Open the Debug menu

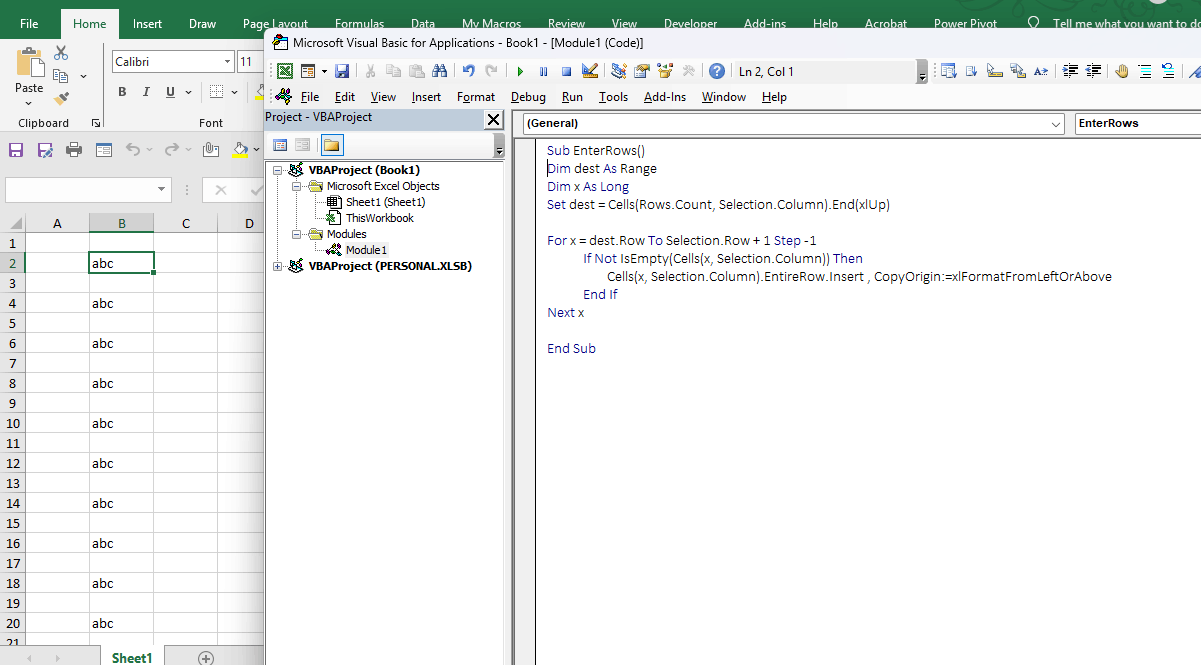[x=528, y=97]
